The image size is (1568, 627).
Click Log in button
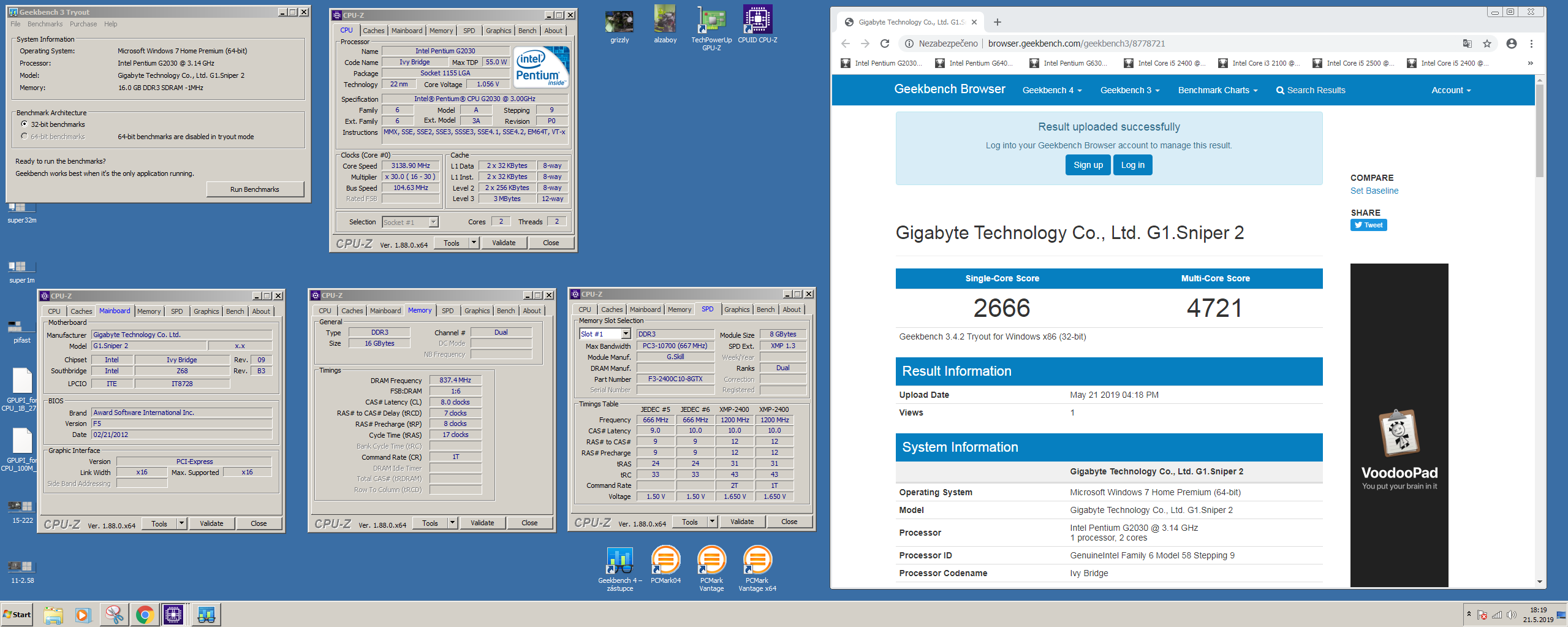(1133, 165)
